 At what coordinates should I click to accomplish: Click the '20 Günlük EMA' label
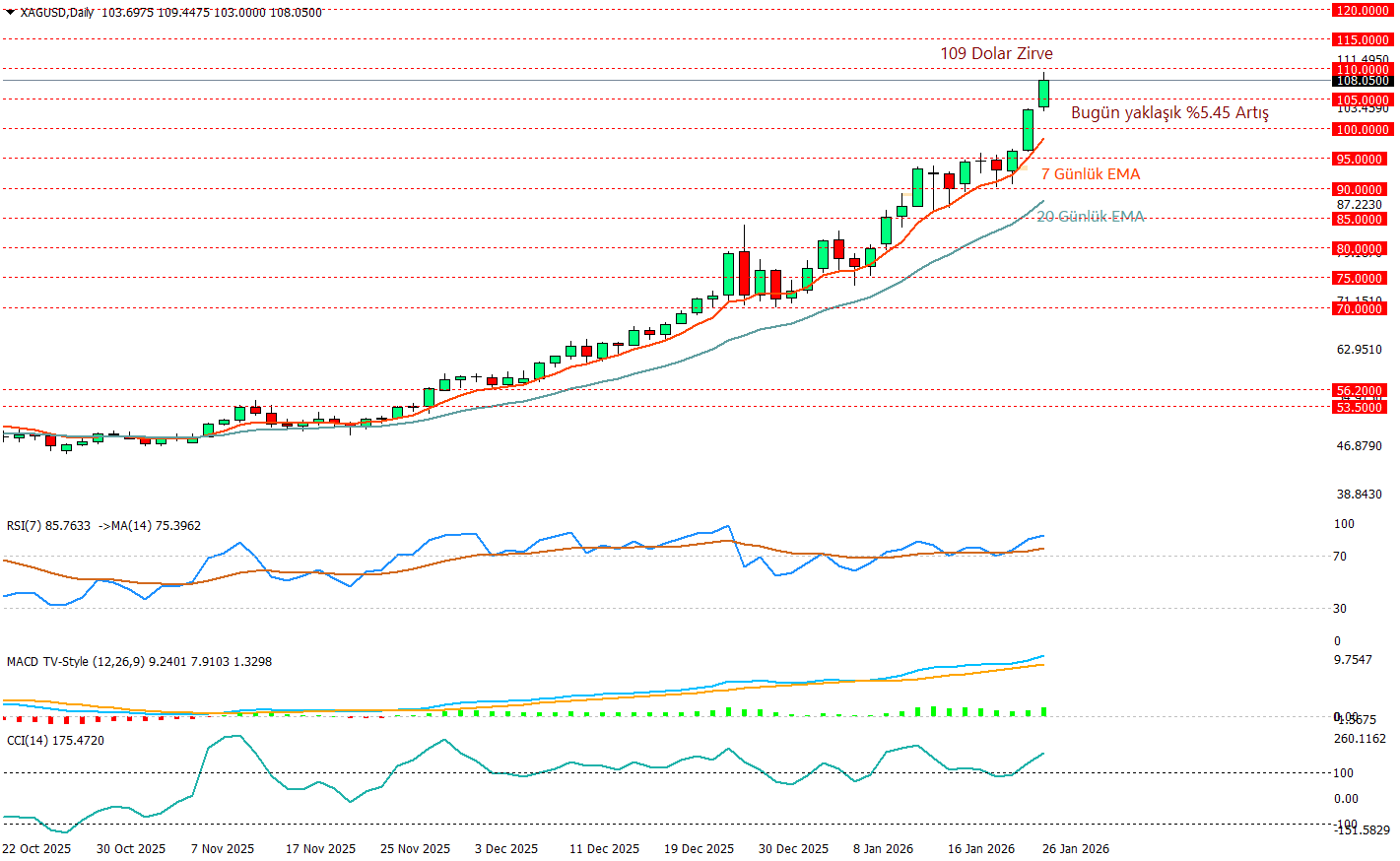click(1090, 217)
